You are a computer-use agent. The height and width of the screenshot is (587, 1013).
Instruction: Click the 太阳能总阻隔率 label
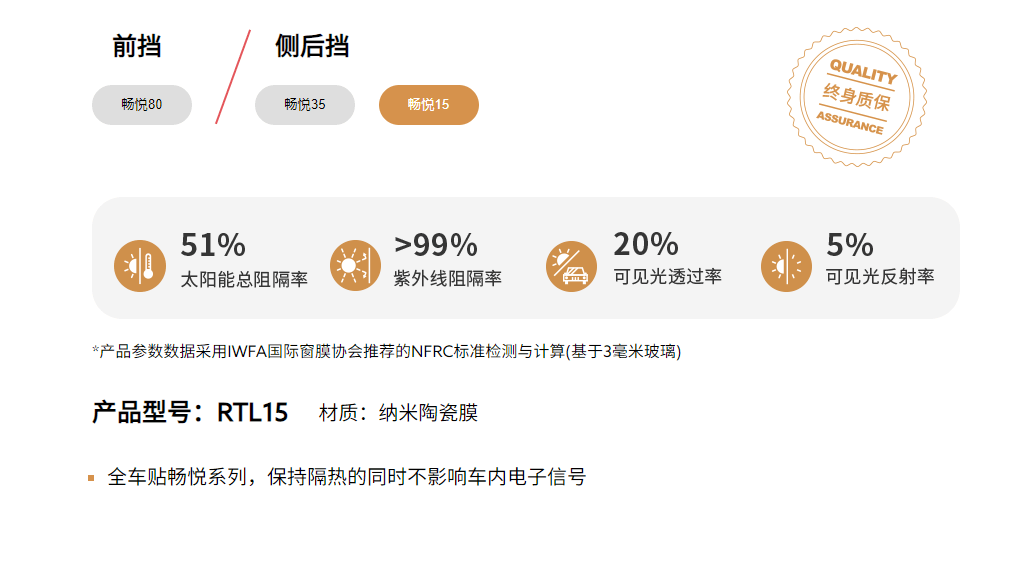pyautogui.click(x=244, y=279)
